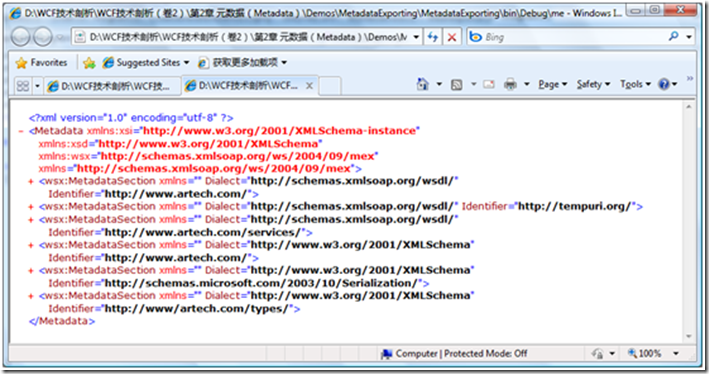709x374 pixels.
Task: Print the page with printer icon
Action: click(x=510, y=84)
